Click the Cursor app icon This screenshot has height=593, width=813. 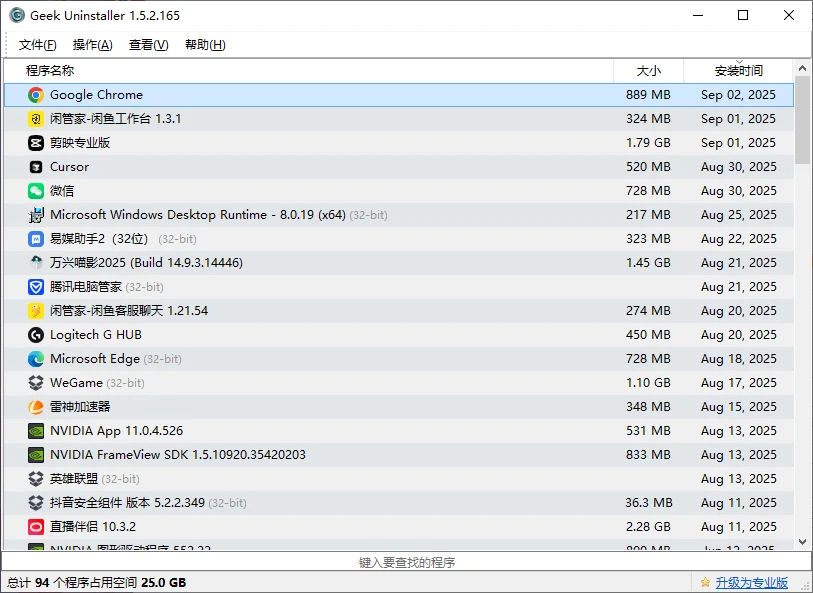[x=36, y=167]
